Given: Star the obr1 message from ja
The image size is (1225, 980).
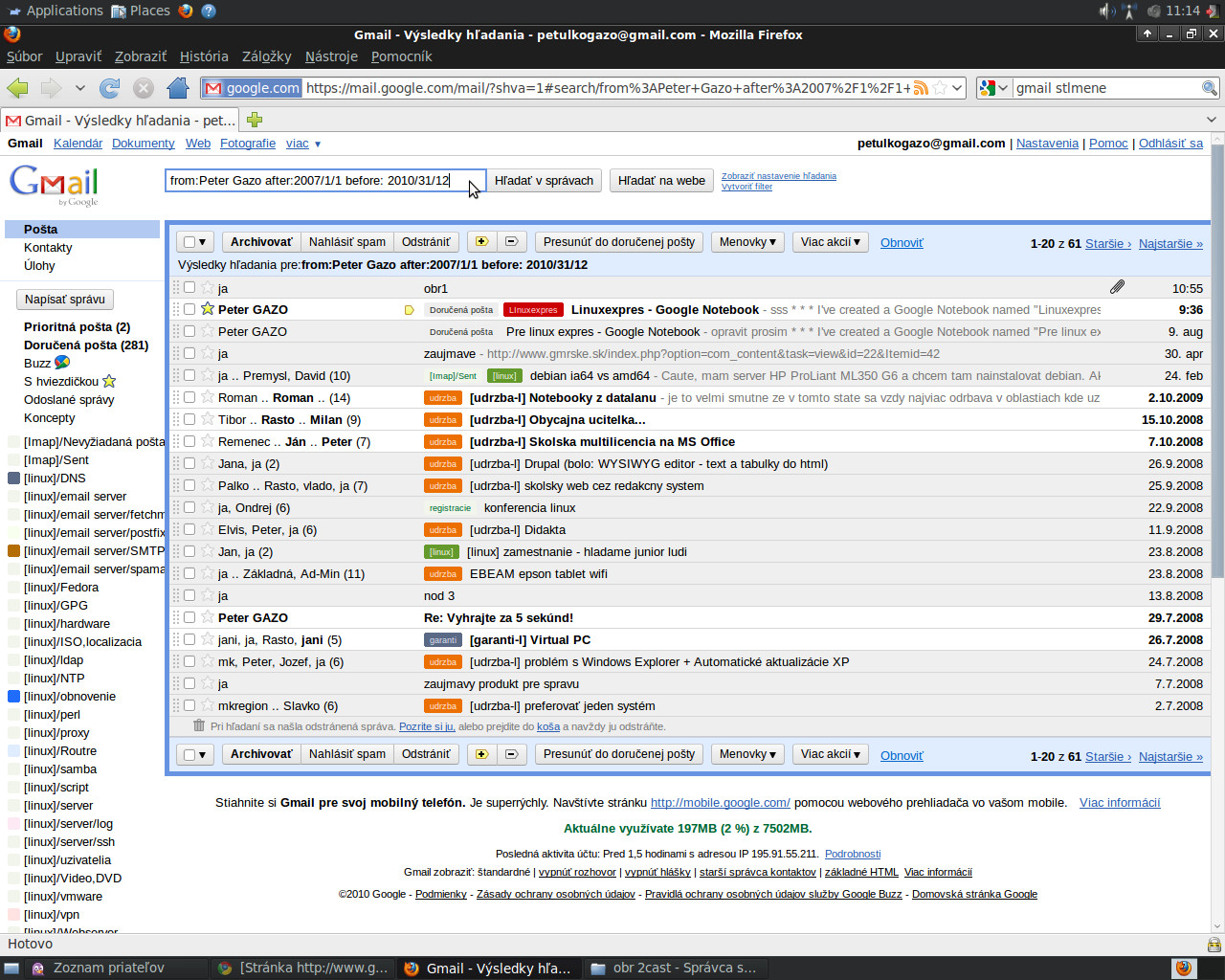Looking at the screenshot, I should (x=208, y=287).
